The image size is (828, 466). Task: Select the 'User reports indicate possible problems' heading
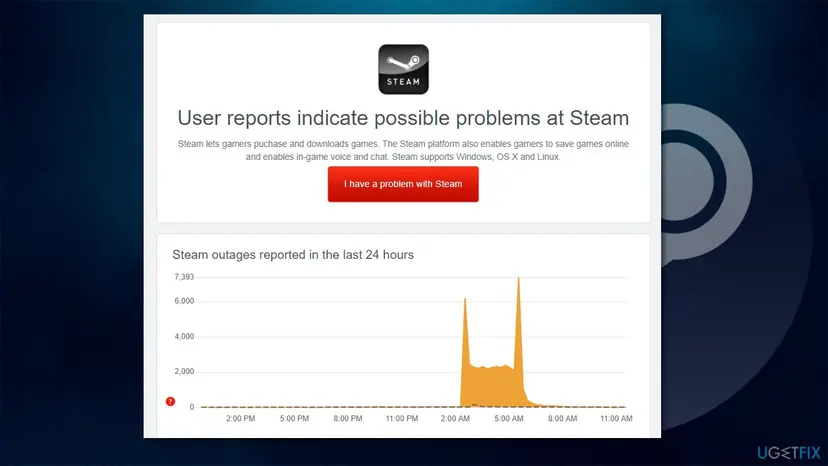[x=403, y=118]
